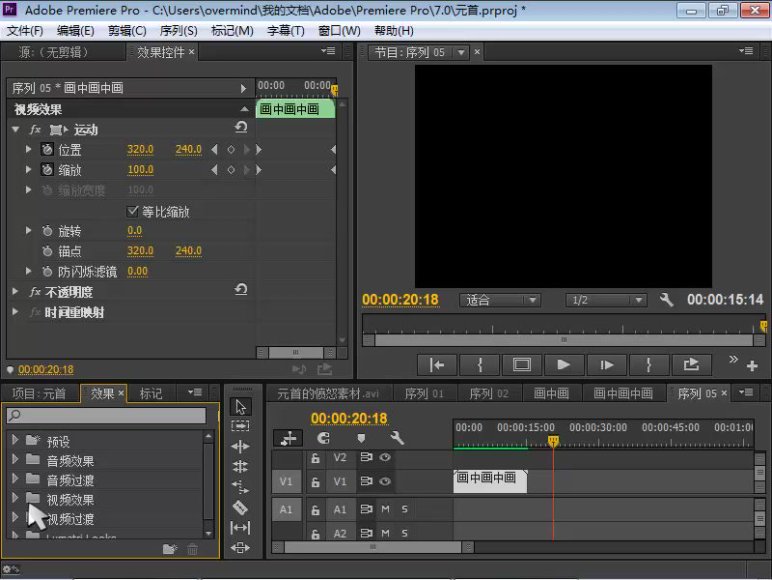This screenshot has height=580, width=772.
Task: Select the Razor tool in tools panel
Action: click(x=240, y=508)
